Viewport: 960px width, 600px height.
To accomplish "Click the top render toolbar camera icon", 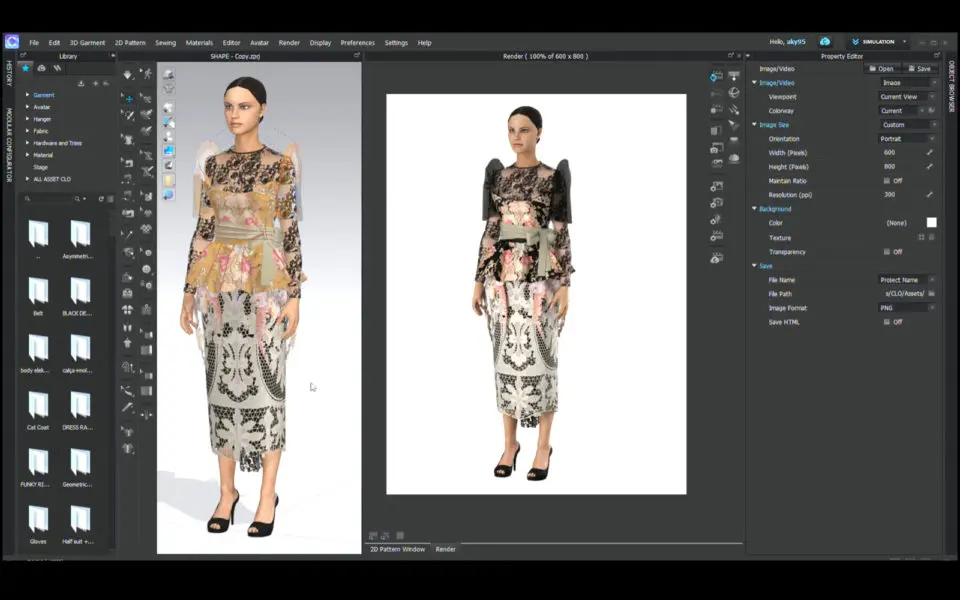I will click(716, 76).
